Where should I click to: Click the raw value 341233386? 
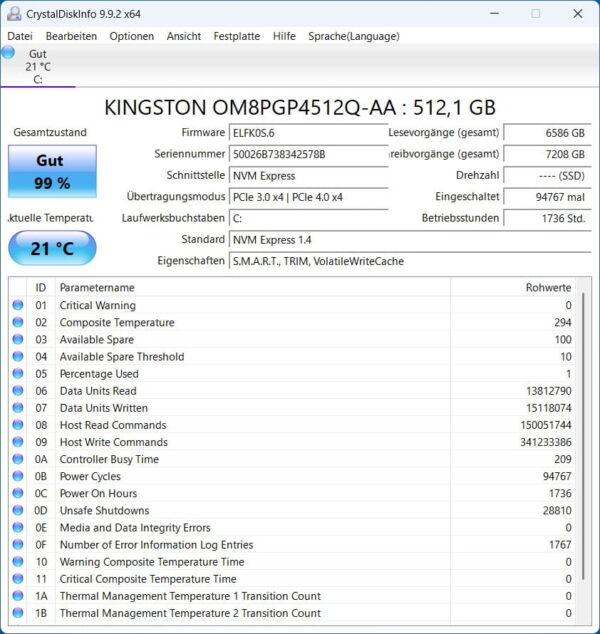546,442
